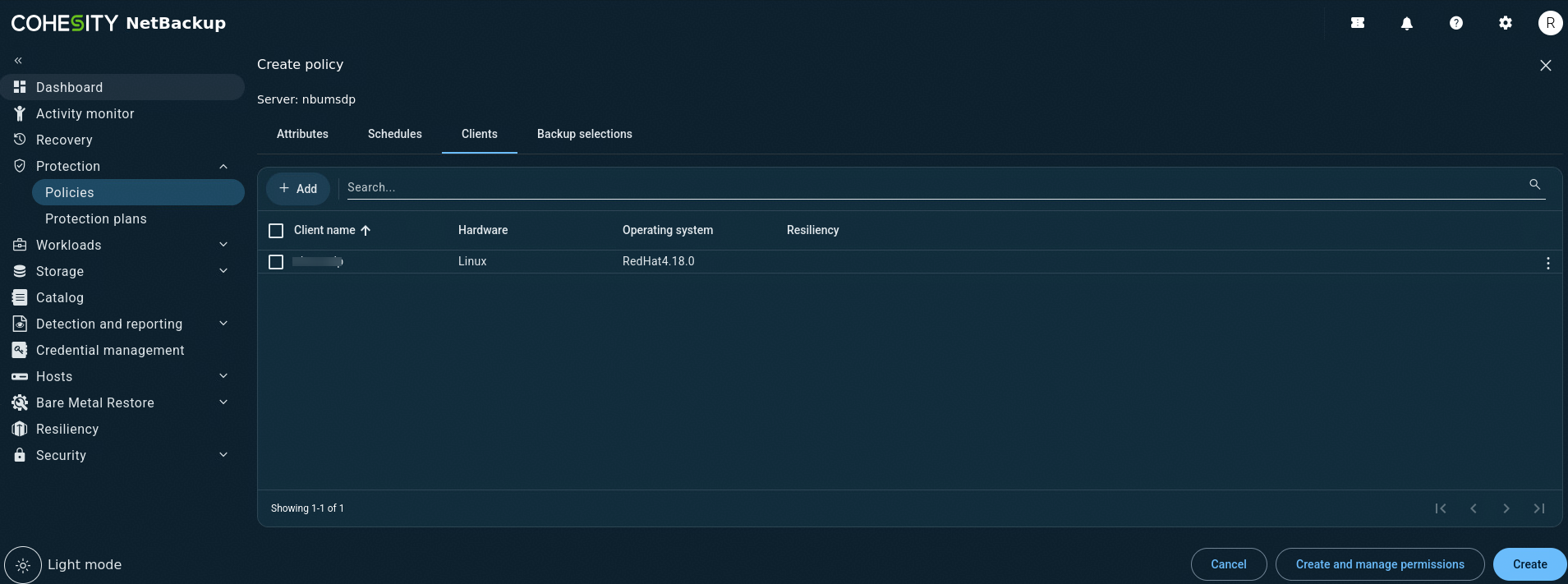This screenshot has height=584, width=1568.
Task: Go to first page of clients
Action: [x=1441, y=508]
